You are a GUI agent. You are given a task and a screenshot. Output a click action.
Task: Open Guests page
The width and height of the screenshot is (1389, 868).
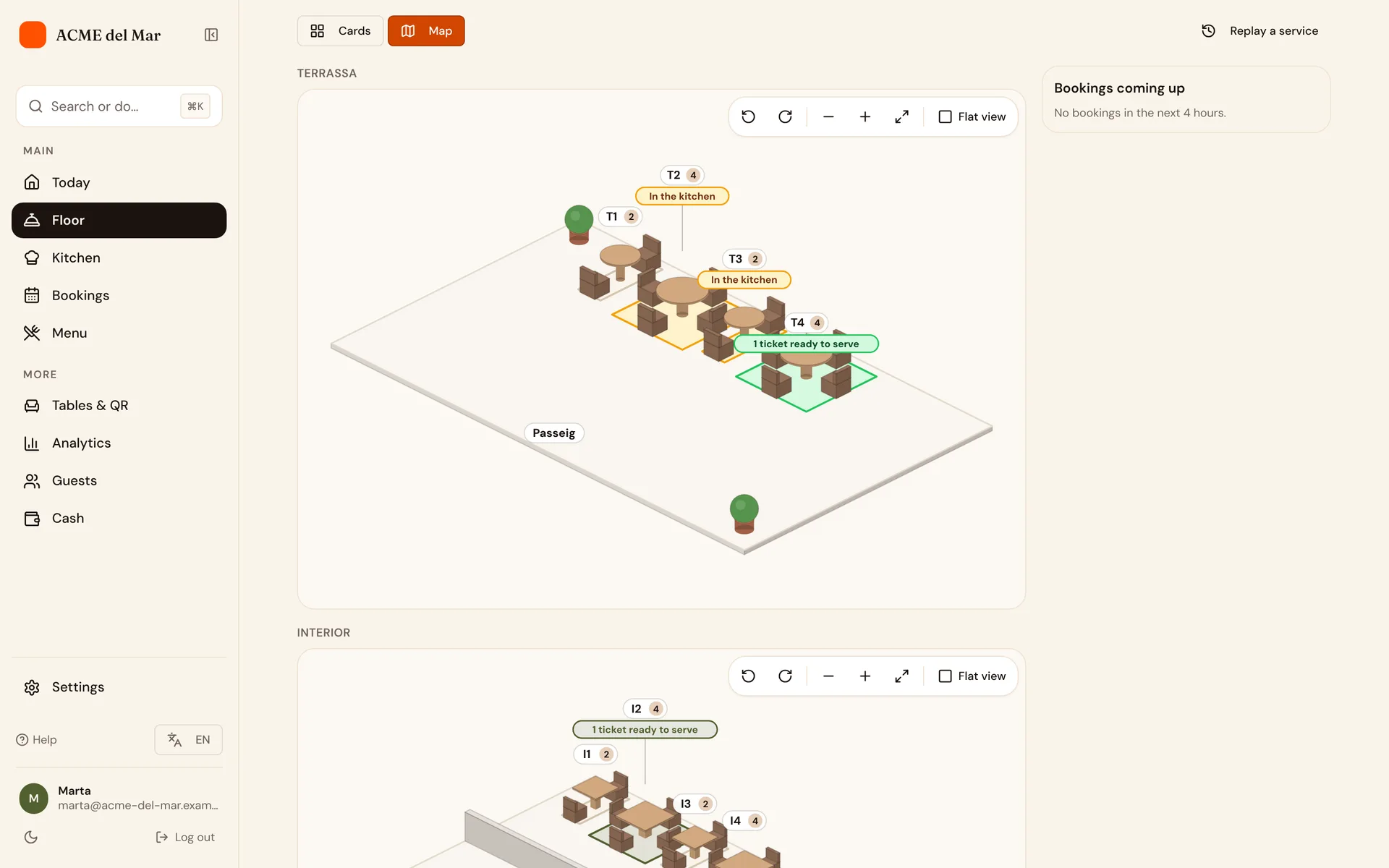119,480
